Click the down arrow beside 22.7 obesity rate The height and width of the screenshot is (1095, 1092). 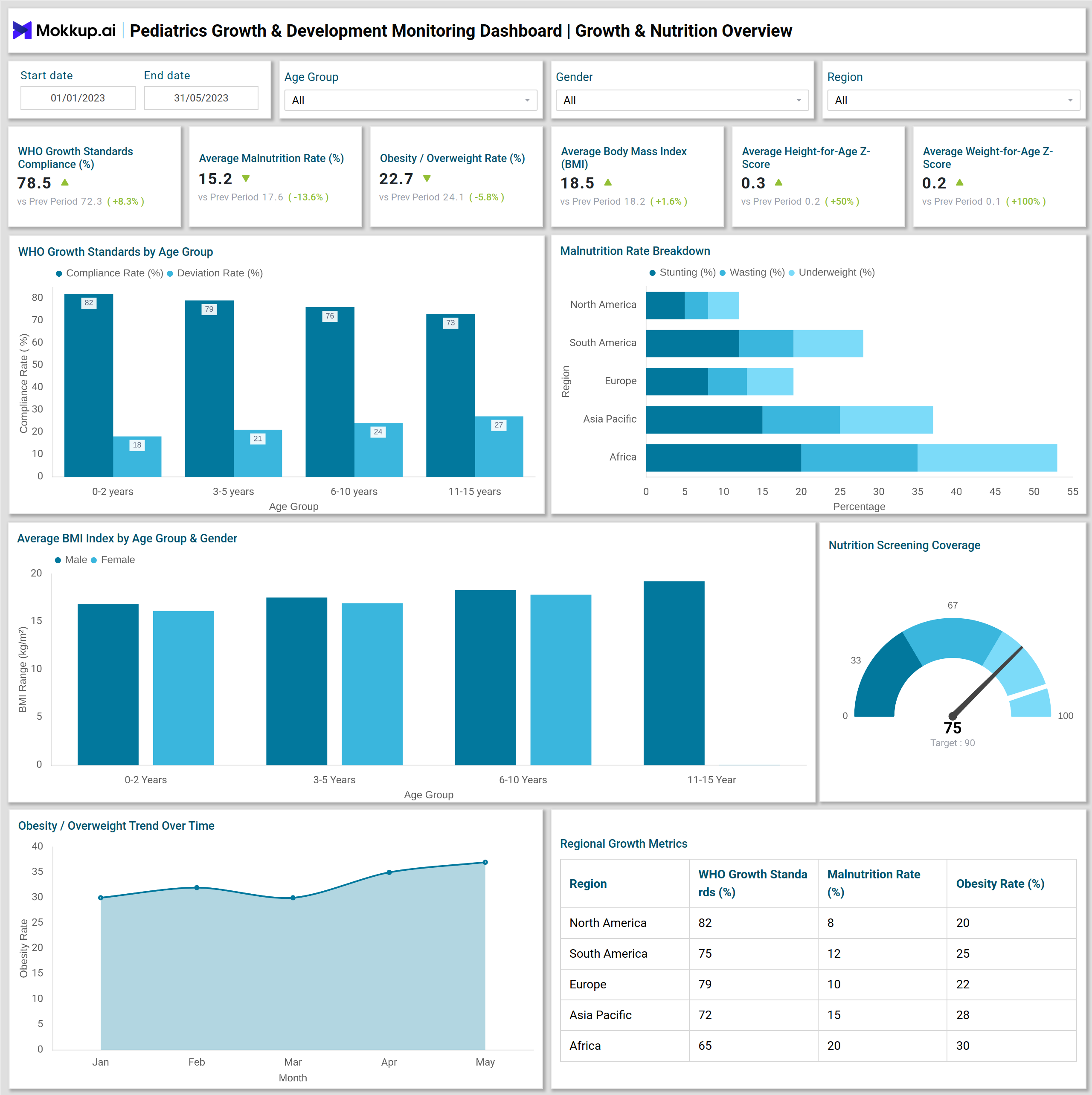(427, 179)
